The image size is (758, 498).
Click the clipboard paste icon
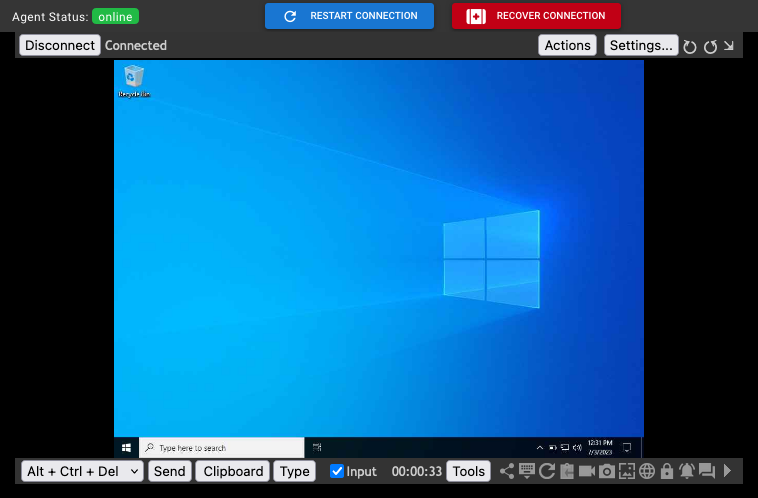pyautogui.click(x=567, y=471)
